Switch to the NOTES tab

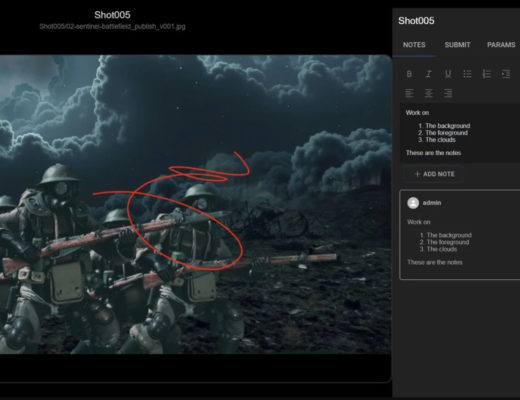(x=414, y=45)
